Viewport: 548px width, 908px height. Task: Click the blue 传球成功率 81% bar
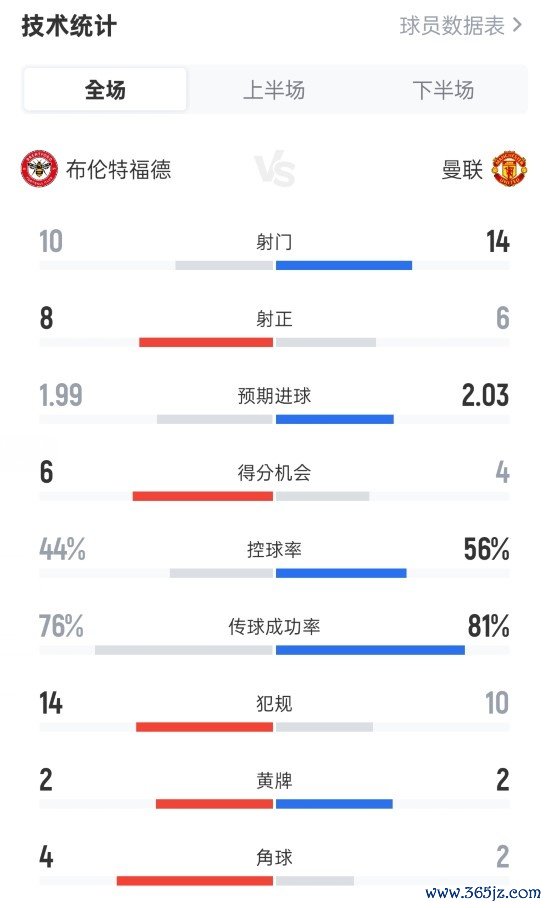[371, 650]
